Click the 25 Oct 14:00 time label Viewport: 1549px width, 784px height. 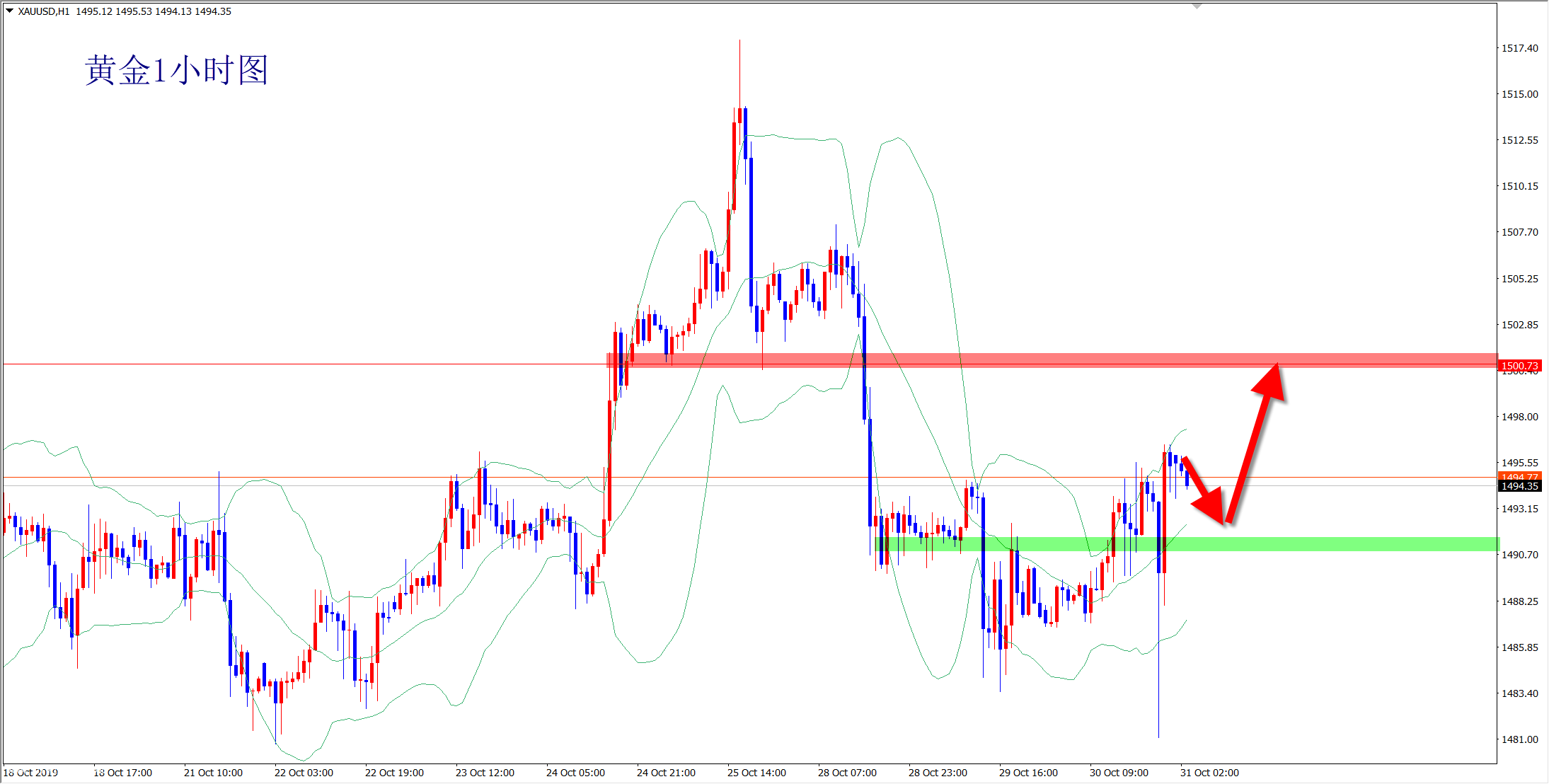pos(756,773)
